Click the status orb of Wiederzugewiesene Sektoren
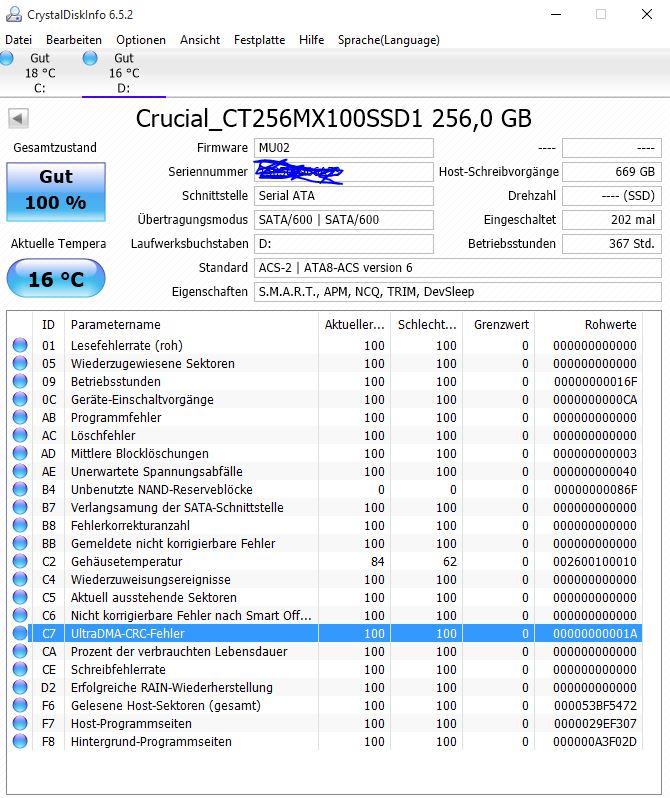The width and height of the screenshot is (670, 798). coord(20,363)
